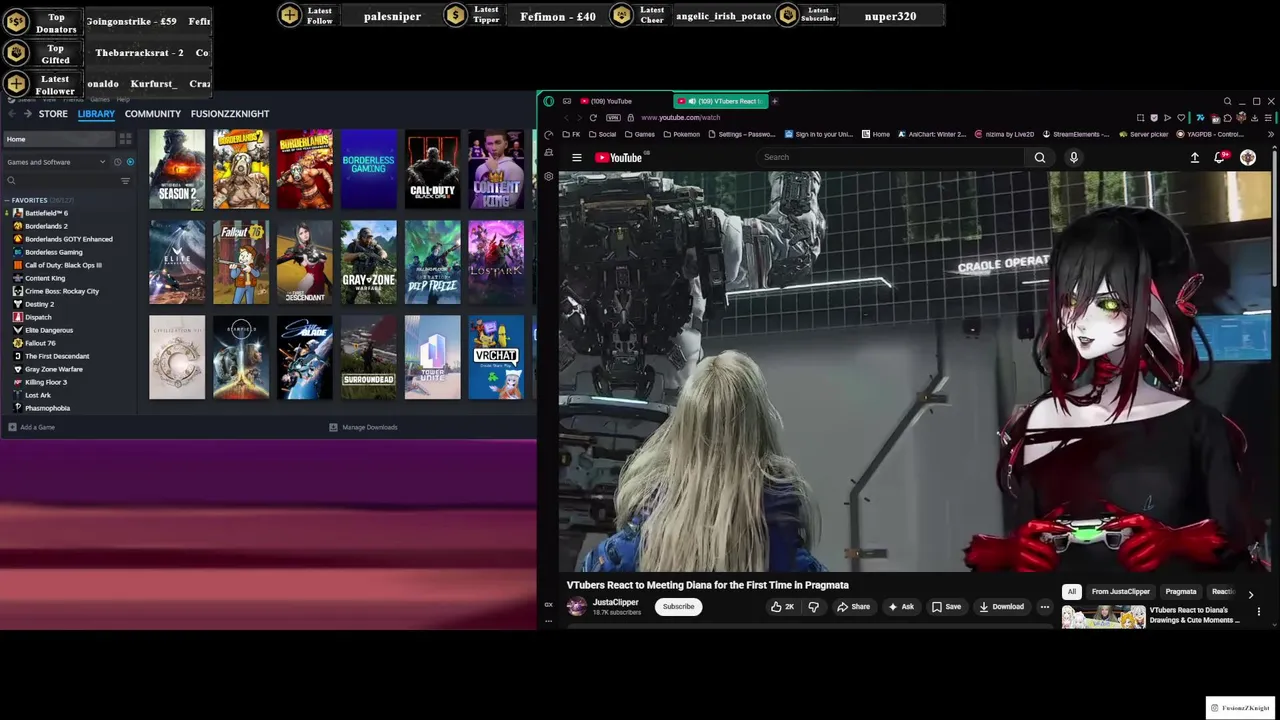The height and width of the screenshot is (720, 1280).
Task: Click the Download video button
Action: click(1001, 606)
